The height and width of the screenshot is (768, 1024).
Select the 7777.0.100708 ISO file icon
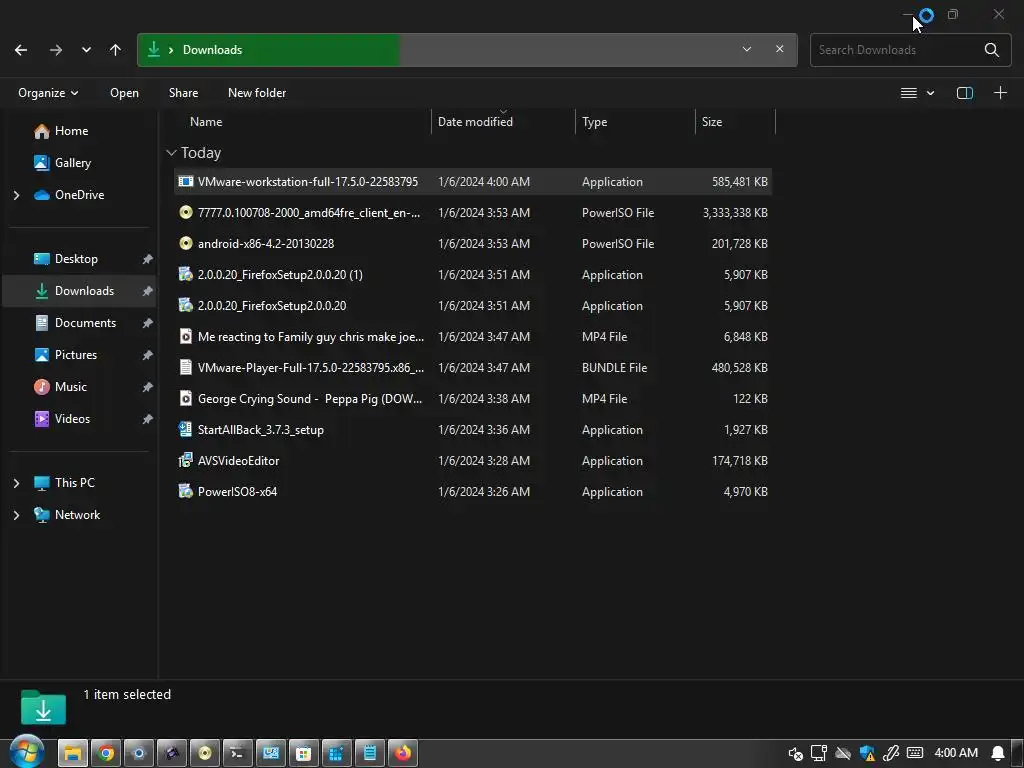click(185, 212)
